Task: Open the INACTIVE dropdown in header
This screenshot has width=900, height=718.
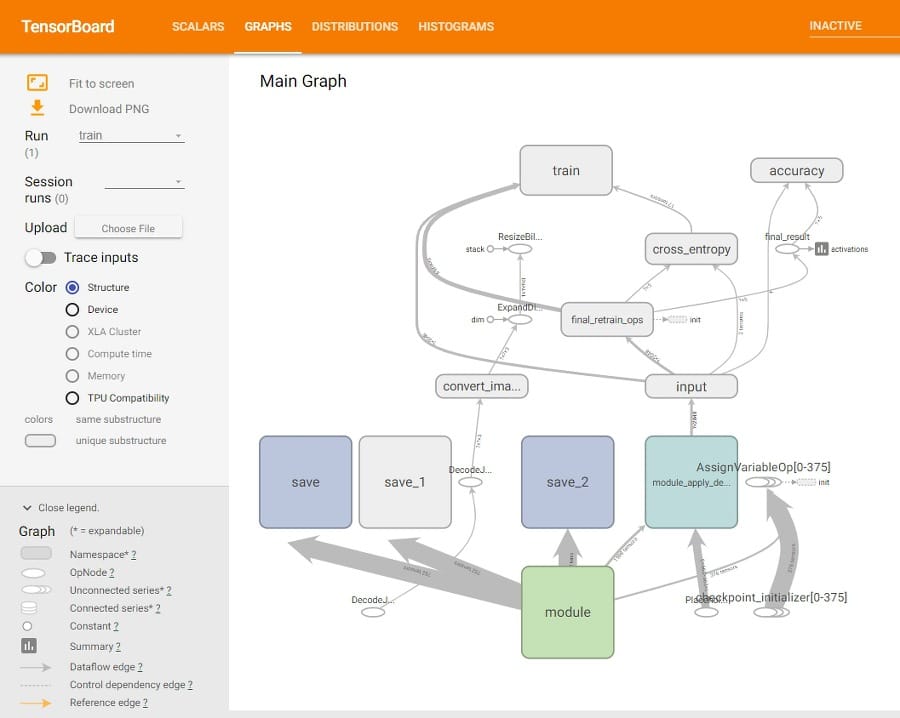Action: click(852, 26)
